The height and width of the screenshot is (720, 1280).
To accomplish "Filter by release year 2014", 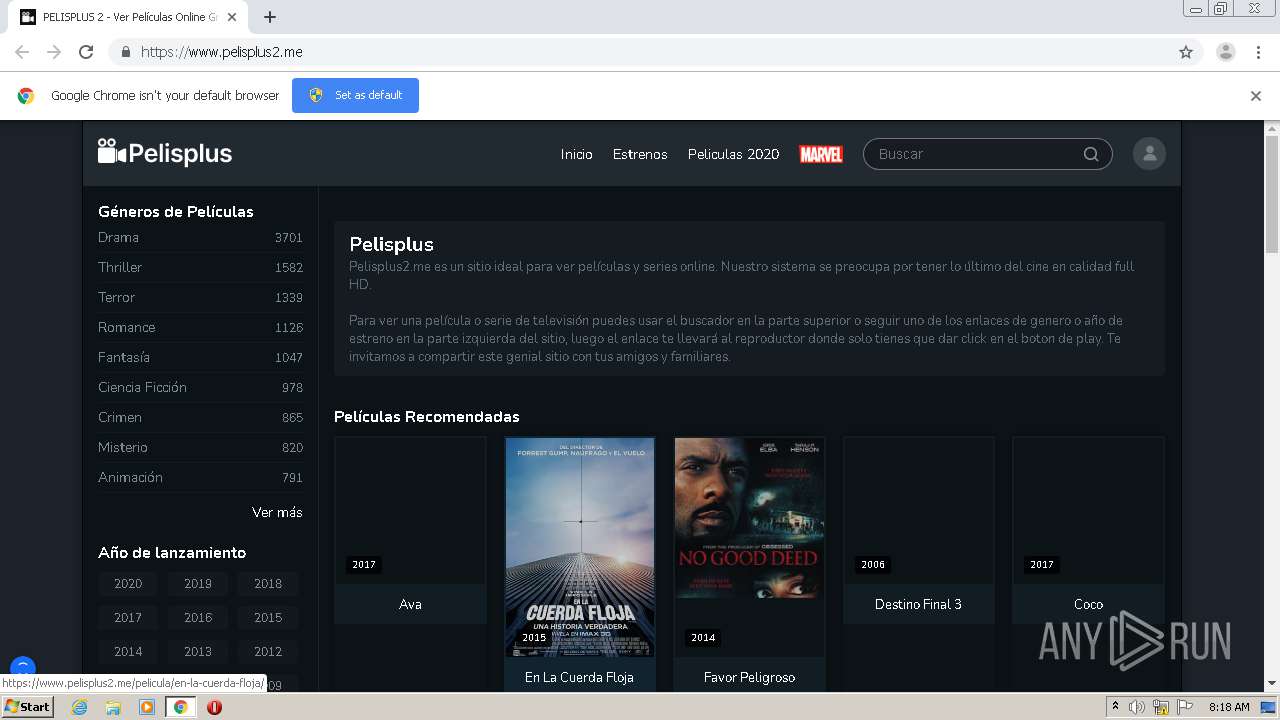I will 128,652.
